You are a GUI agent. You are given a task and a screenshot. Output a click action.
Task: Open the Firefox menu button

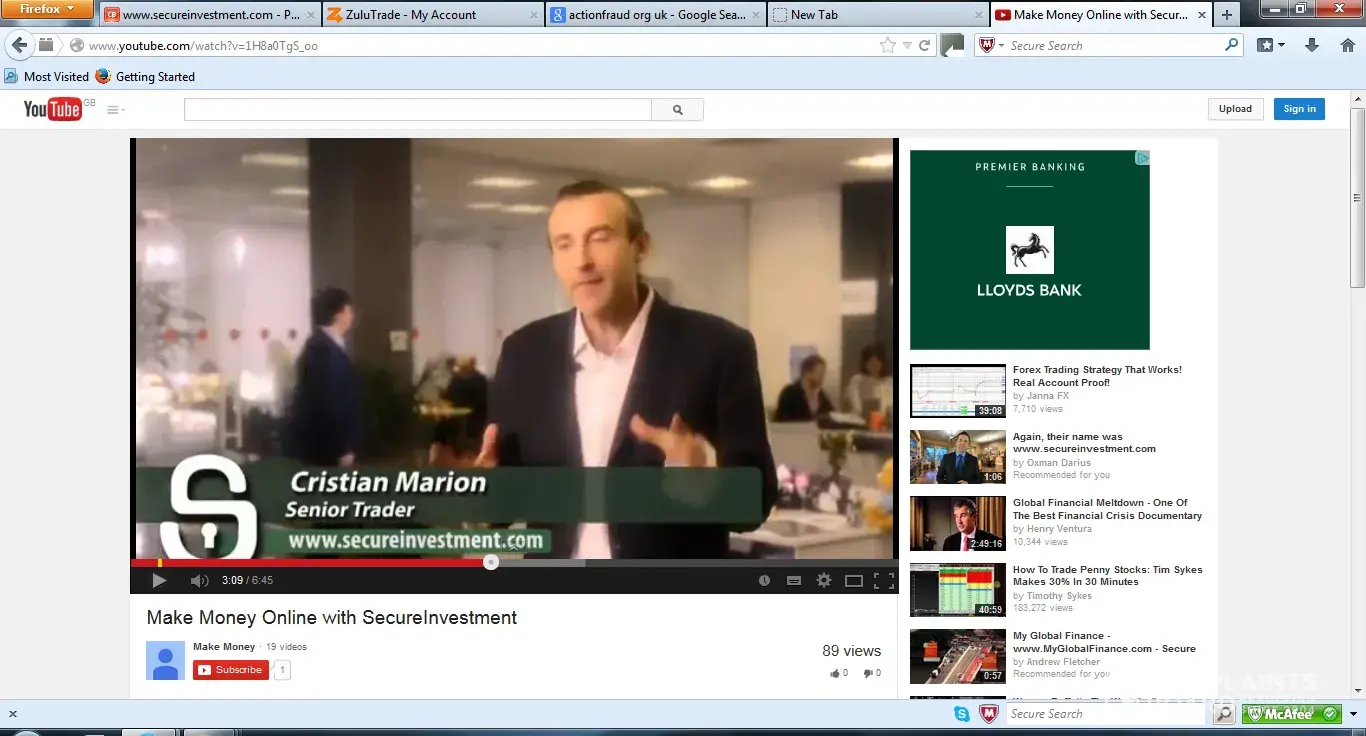tap(47, 9)
